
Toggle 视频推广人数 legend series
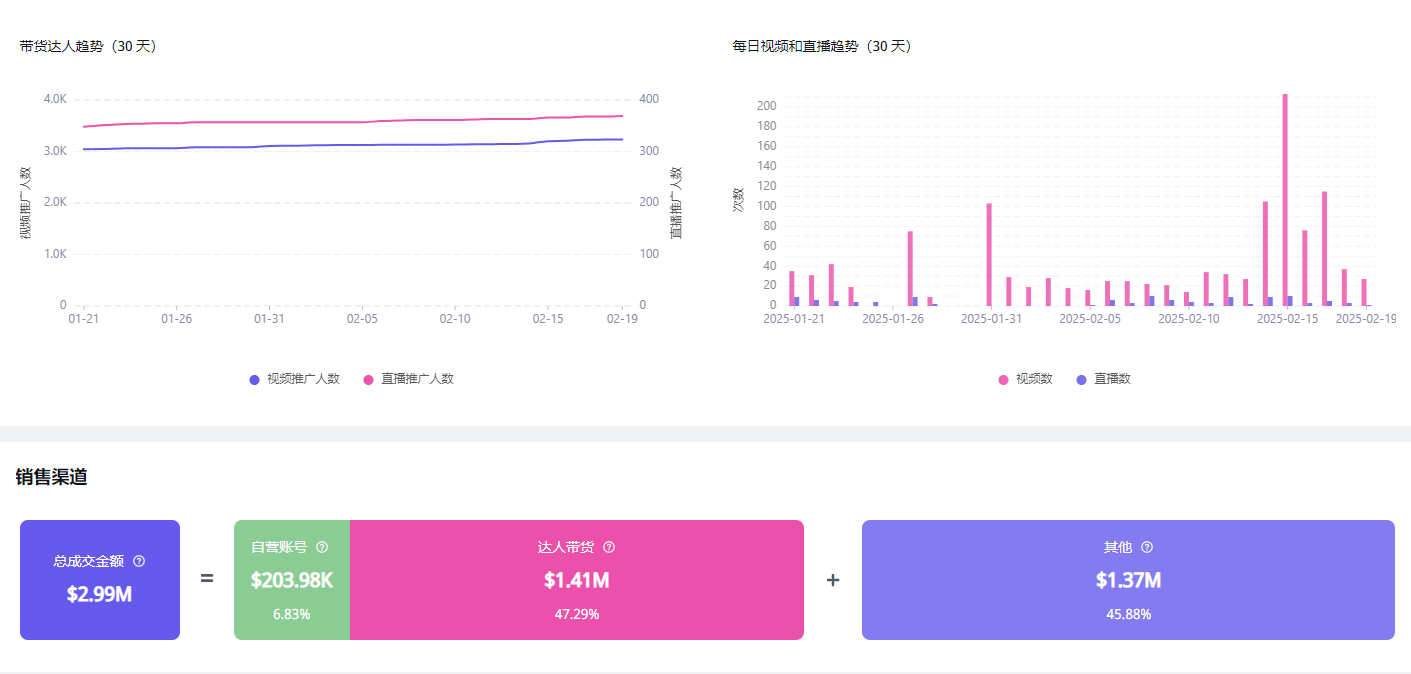(x=295, y=379)
